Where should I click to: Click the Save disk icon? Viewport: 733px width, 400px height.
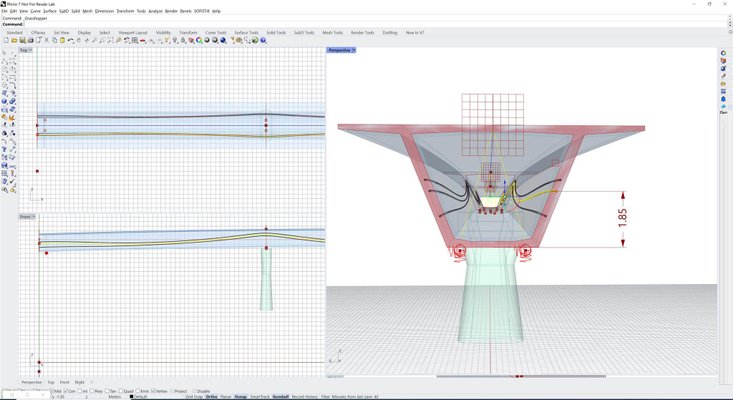coord(22,41)
